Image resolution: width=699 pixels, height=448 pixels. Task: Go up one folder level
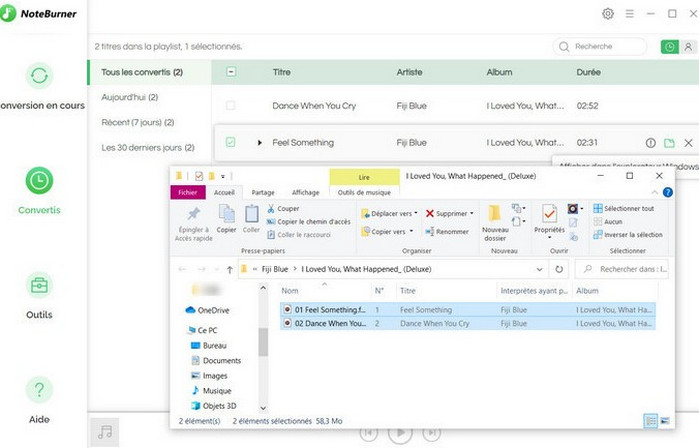(x=230, y=269)
